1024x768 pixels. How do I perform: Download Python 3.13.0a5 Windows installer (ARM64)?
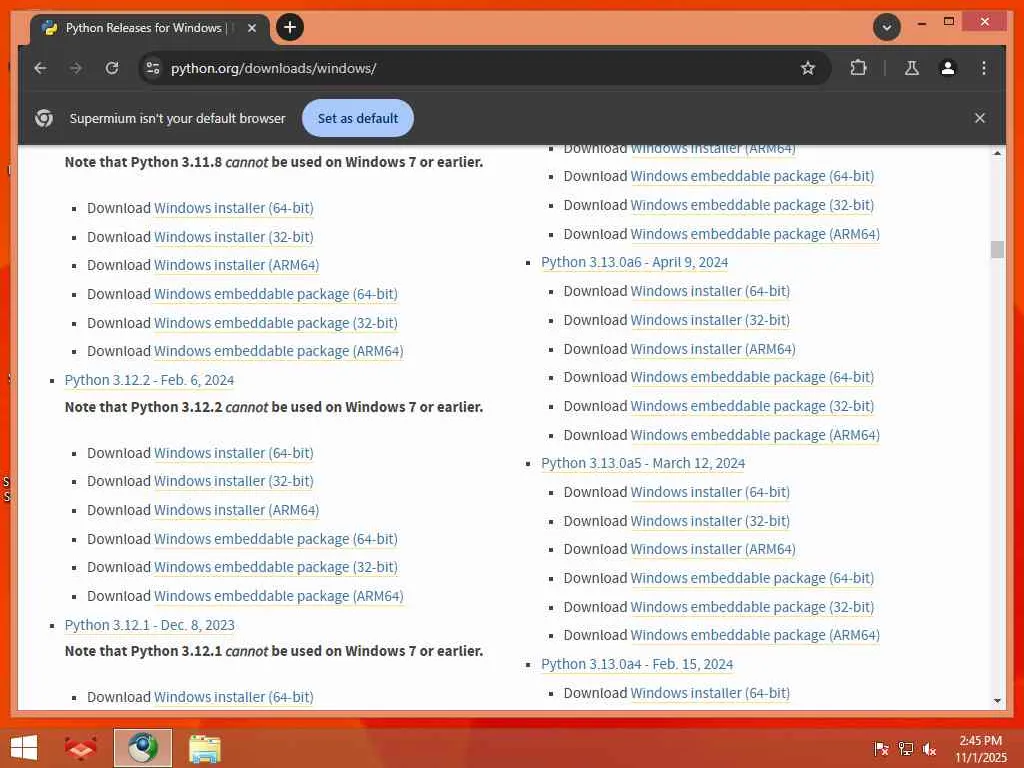tap(713, 549)
